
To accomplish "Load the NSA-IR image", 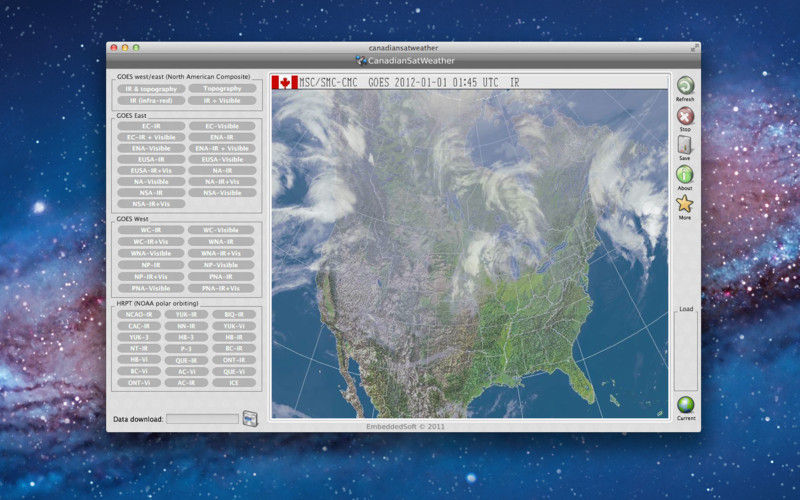I will click(151, 193).
